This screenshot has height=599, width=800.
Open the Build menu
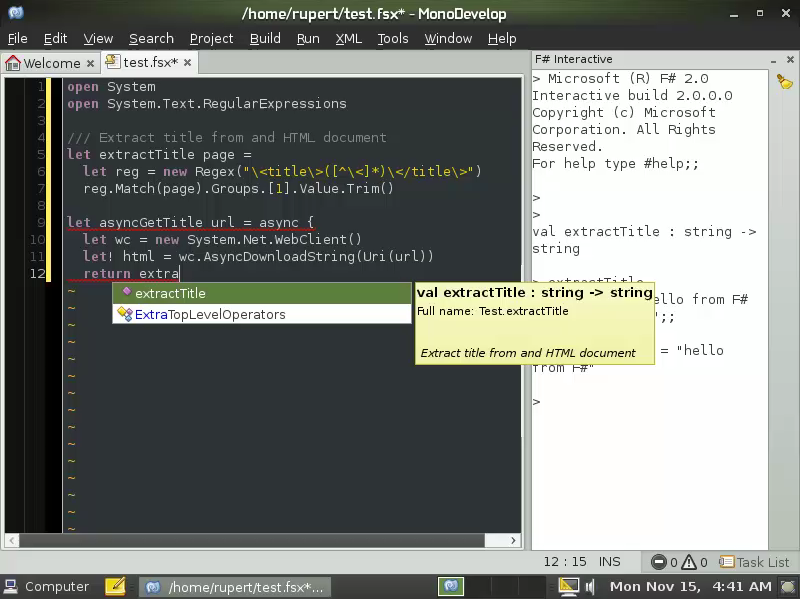(x=265, y=38)
